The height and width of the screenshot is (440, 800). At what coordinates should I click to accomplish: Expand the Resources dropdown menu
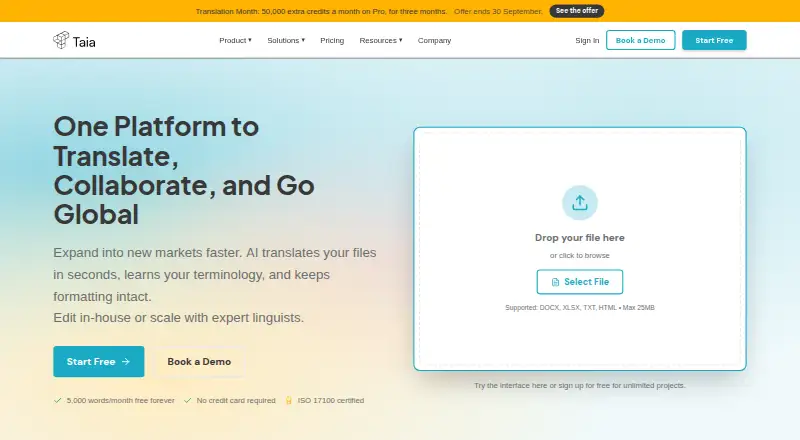[x=381, y=40]
